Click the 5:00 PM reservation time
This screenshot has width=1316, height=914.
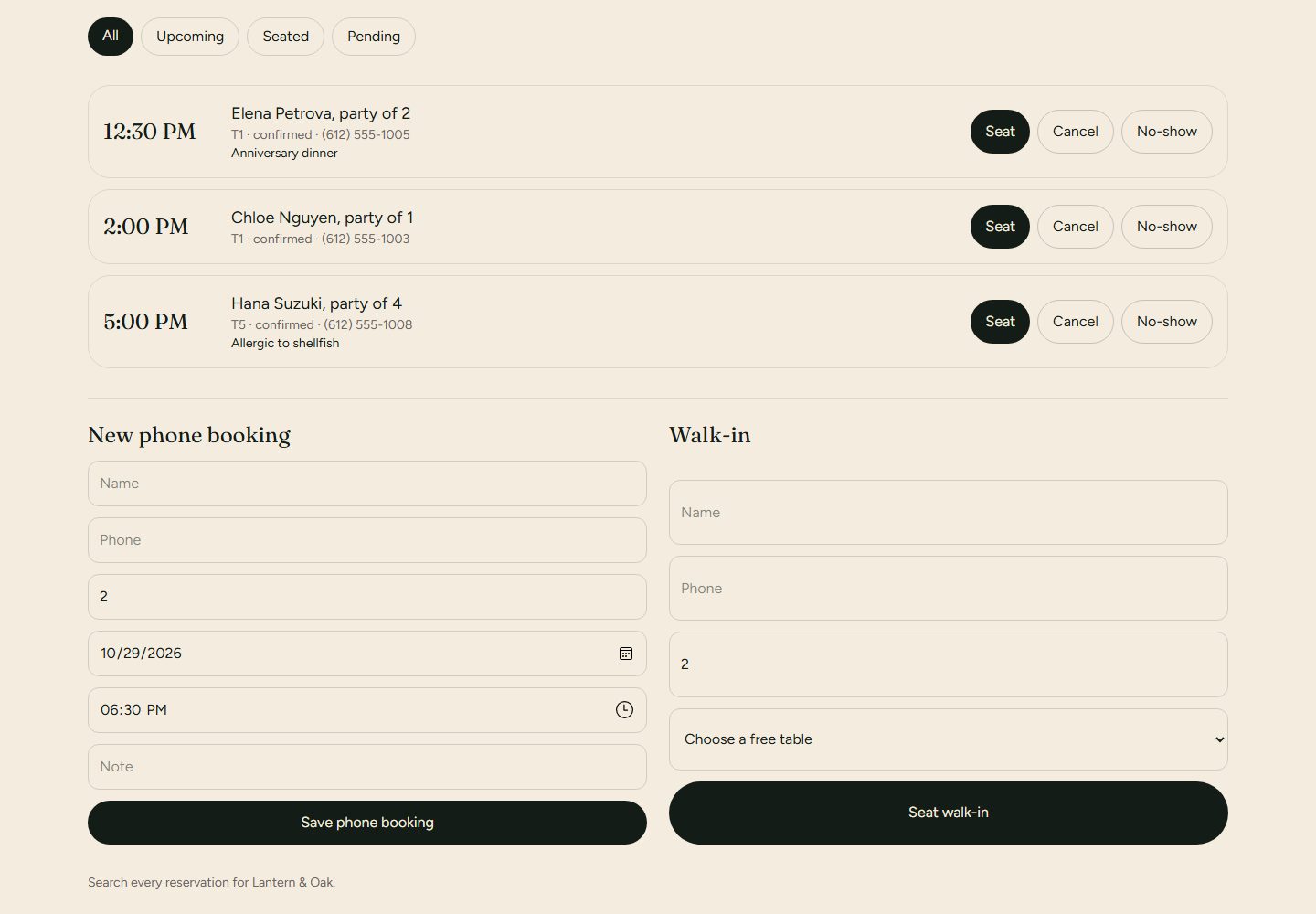146,322
